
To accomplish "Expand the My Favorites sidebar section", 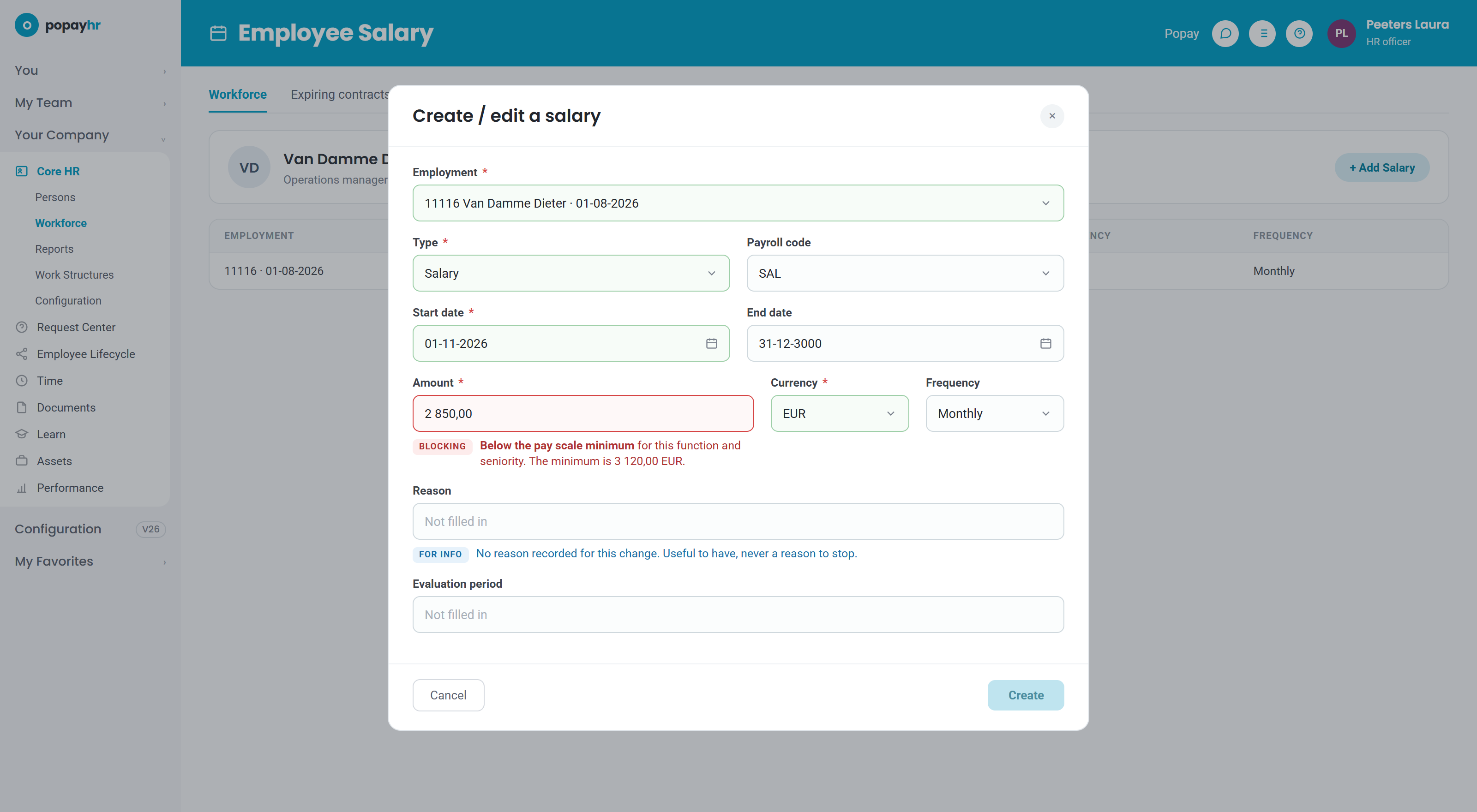I will [90, 561].
